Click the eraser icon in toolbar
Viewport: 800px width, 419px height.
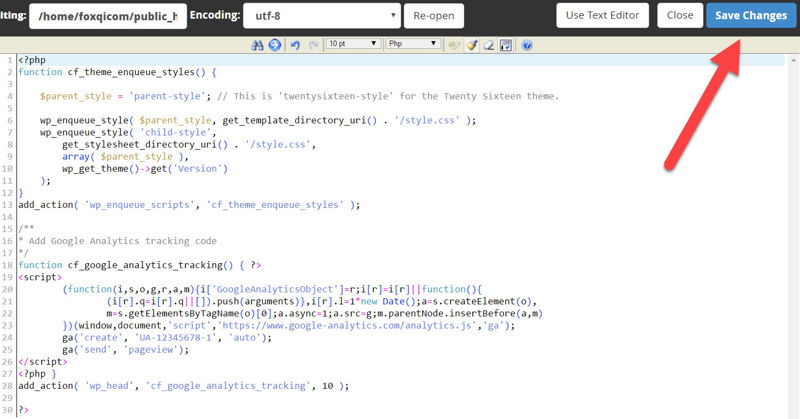[x=489, y=45]
